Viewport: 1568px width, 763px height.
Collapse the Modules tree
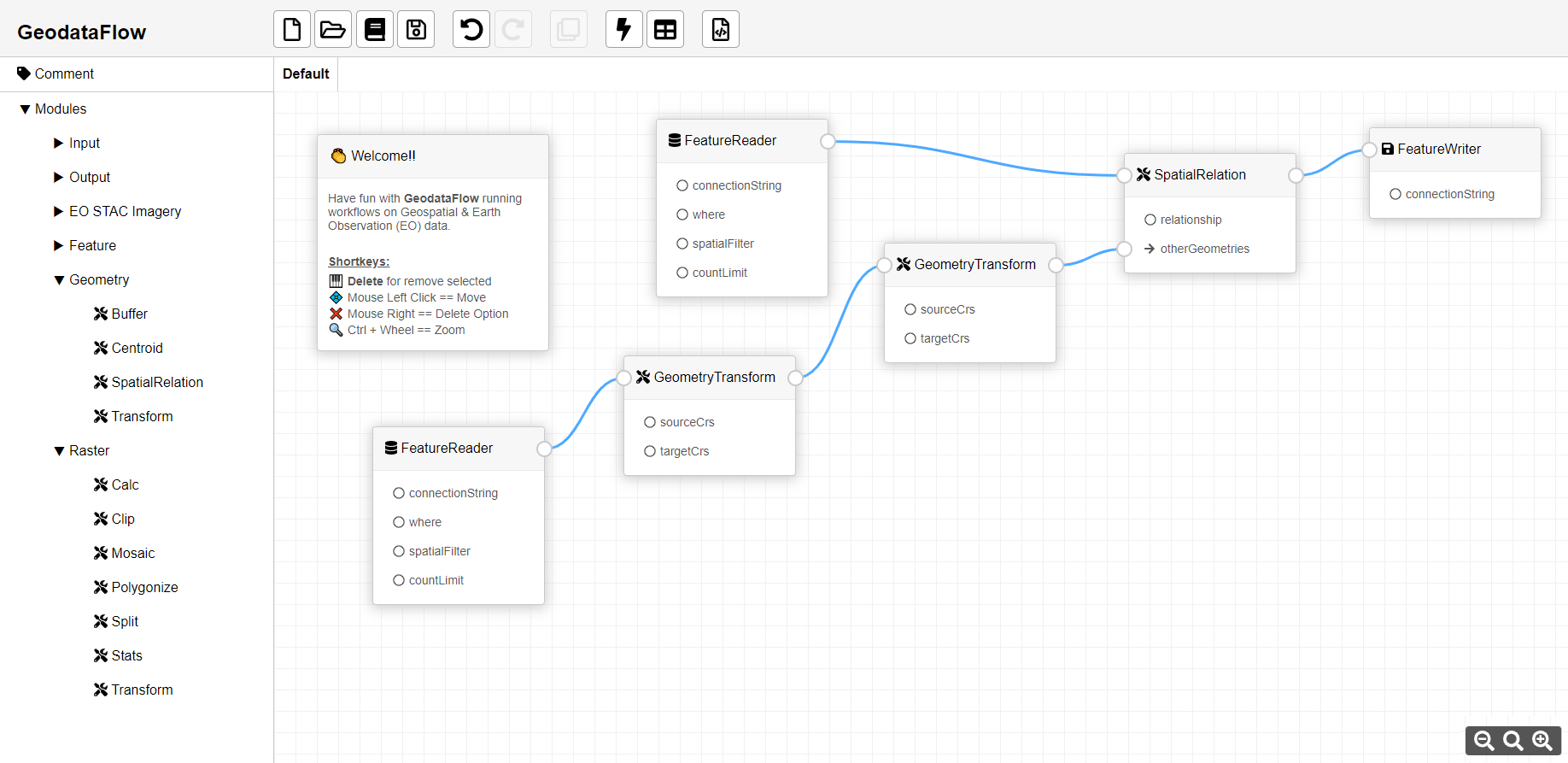pyautogui.click(x=25, y=109)
